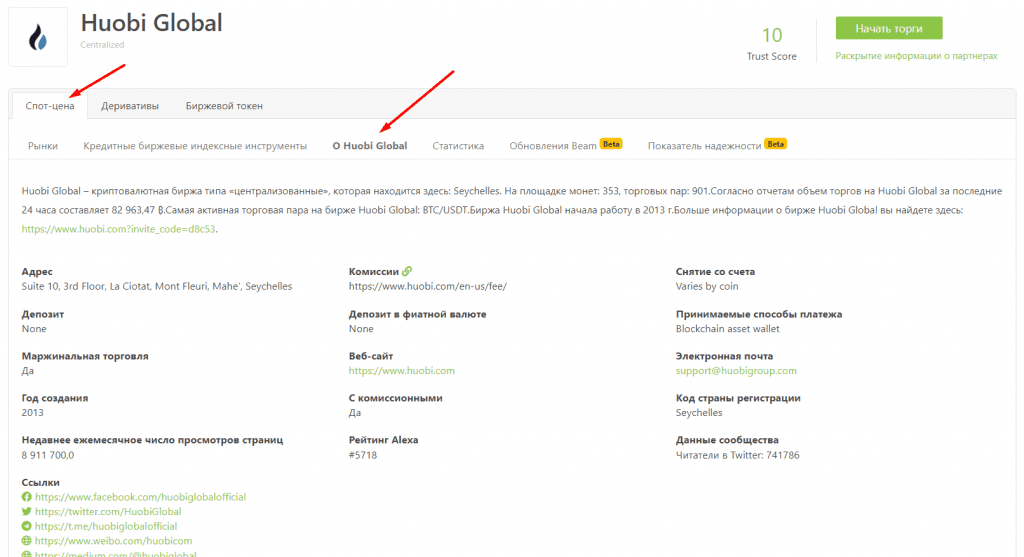Viewport: 1024px width, 557px height.
Task: Click the Рейтинг Alexa value #5718
Action: [363, 455]
